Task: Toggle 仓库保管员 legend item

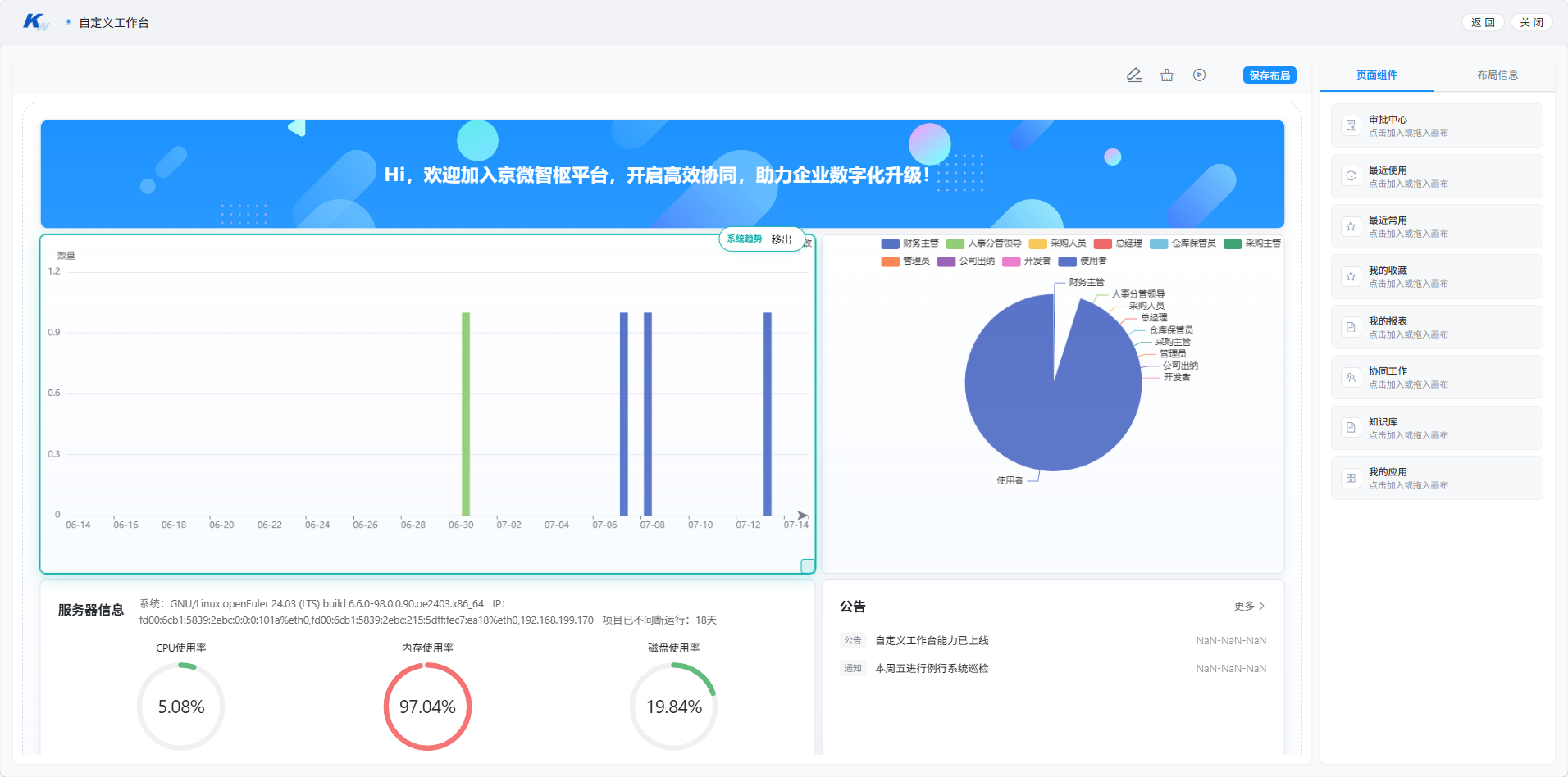Action: (1183, 243)
